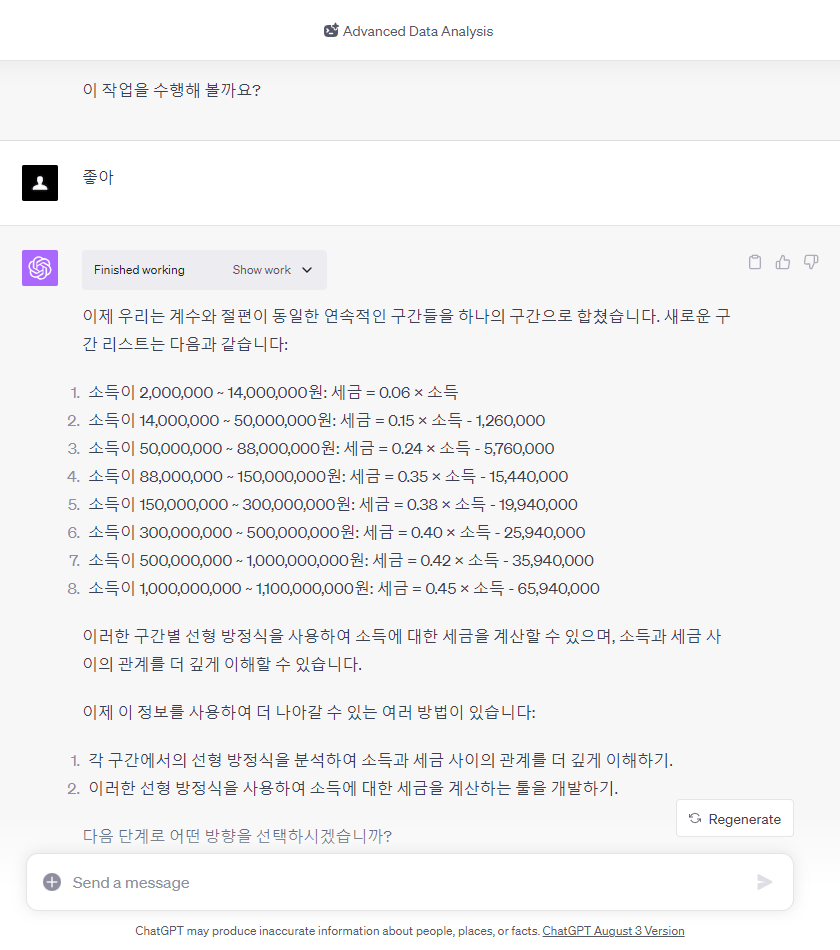
Task: Expand the Show work dropdown chevron
Action: [x=307, y=270]
